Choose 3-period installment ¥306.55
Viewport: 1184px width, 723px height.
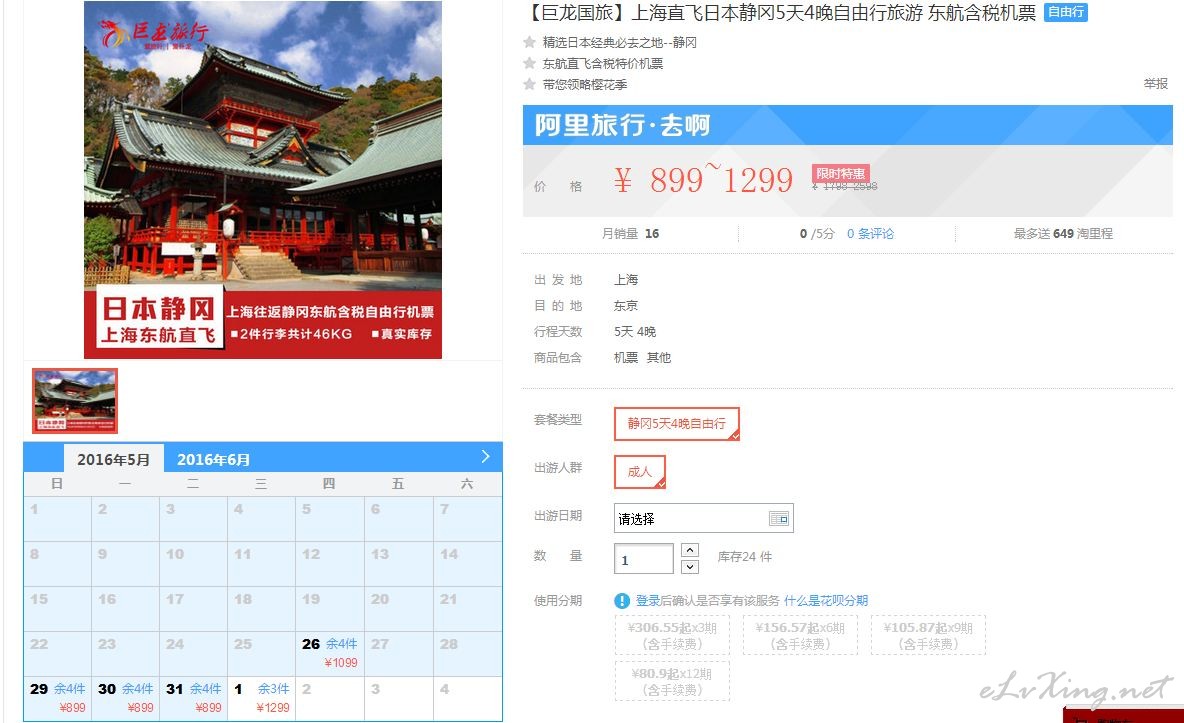tap(672, 635)
